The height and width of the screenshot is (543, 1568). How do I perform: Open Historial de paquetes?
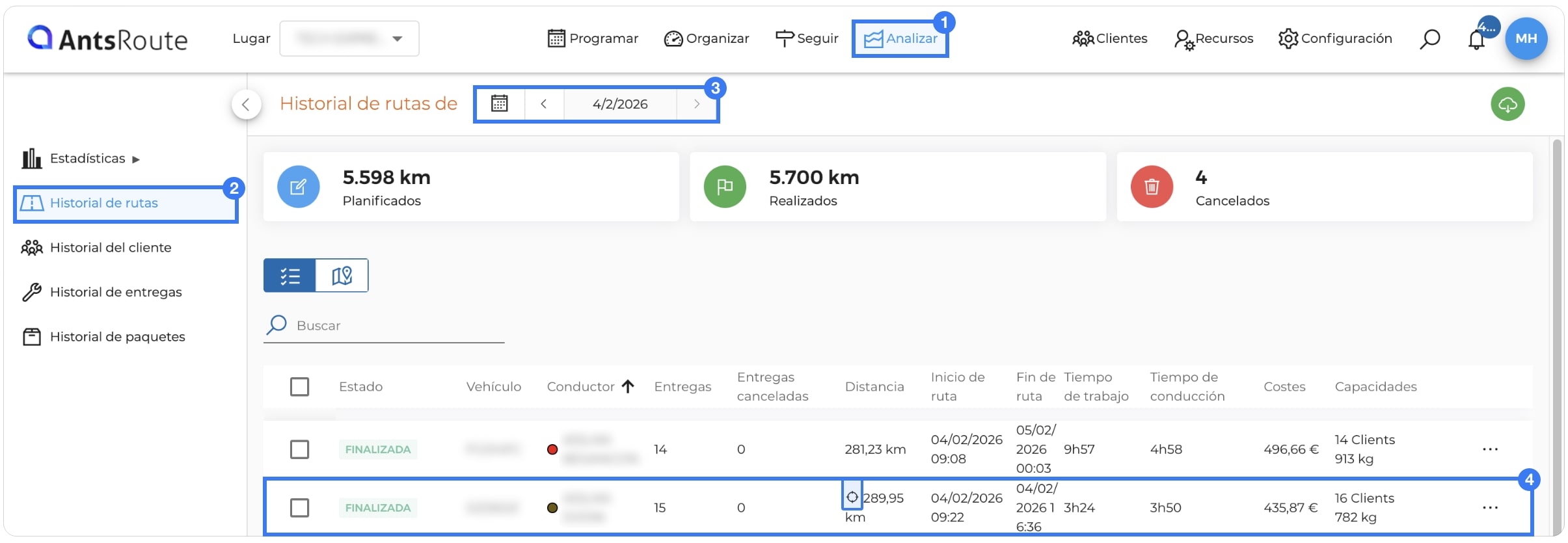103,337
